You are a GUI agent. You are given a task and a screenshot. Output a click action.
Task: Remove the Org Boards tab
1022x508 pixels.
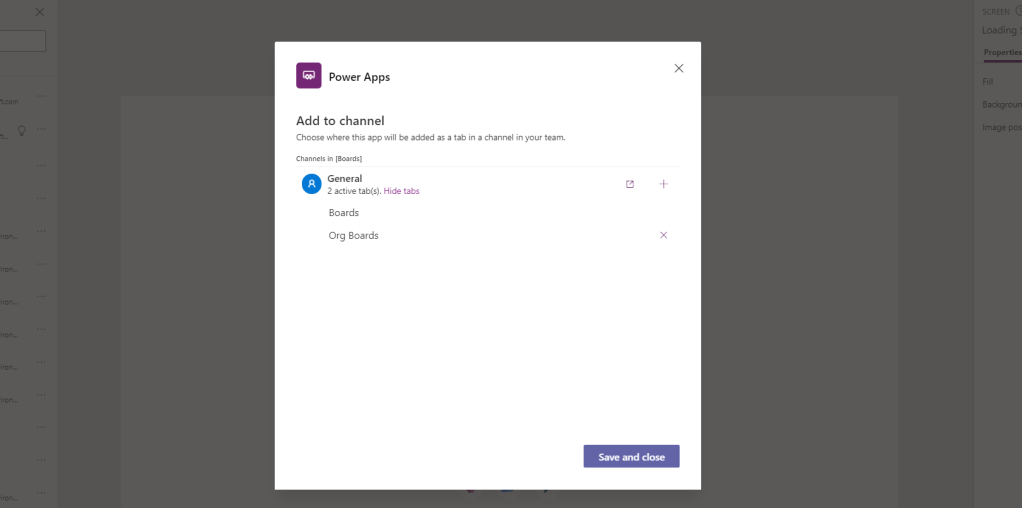663,235
